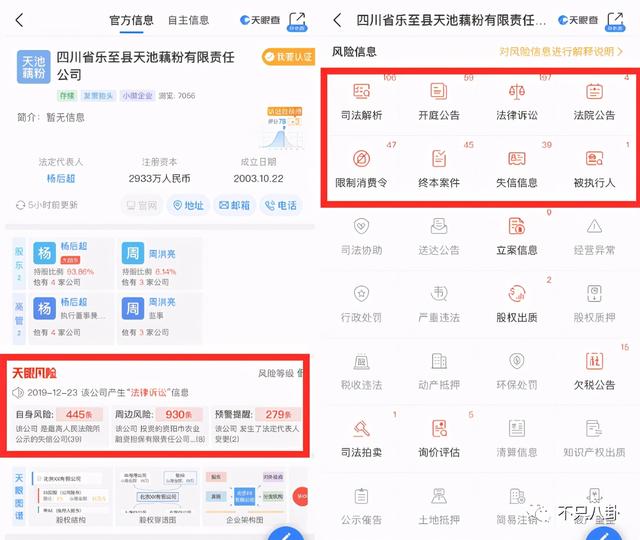The height and width of the screenshot is (540, 640).
Task: Switch to 官方信息 tab
Action: point(131,20)
